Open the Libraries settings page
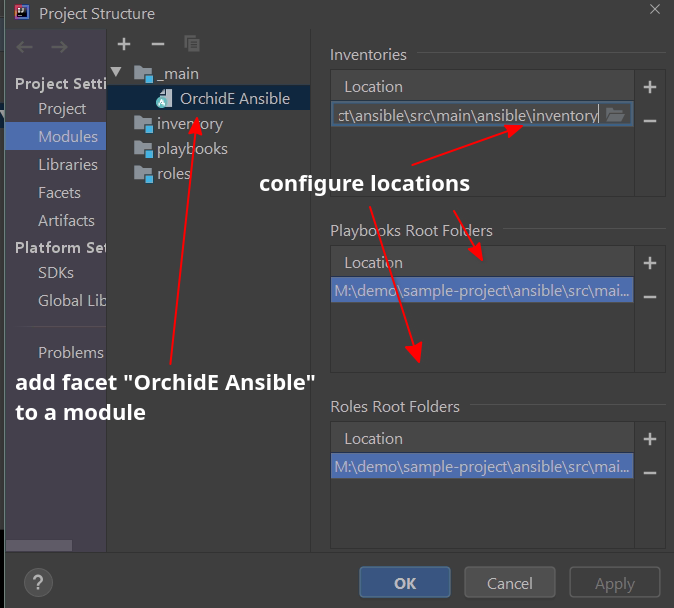674x608 pixels. pos(67,165)
